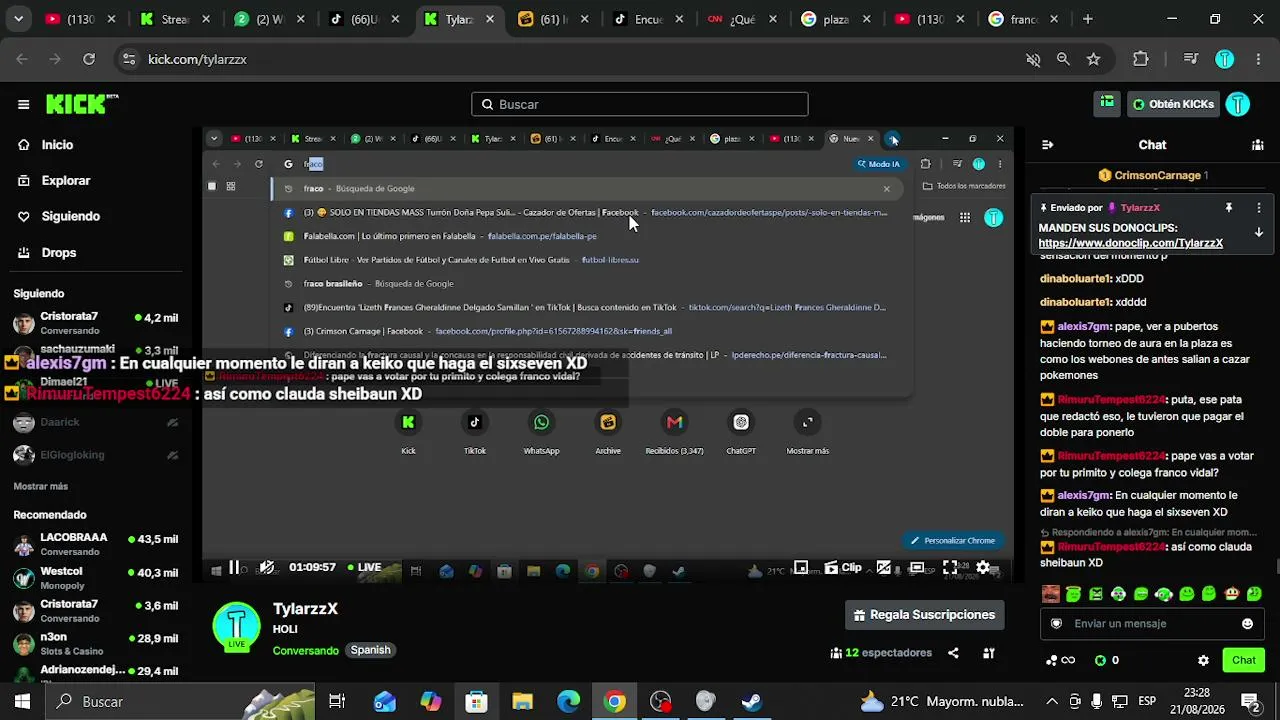Open the Kick profile avatar menu
The height and width of the screenshot is (720, 1280).
(1238, 104)
